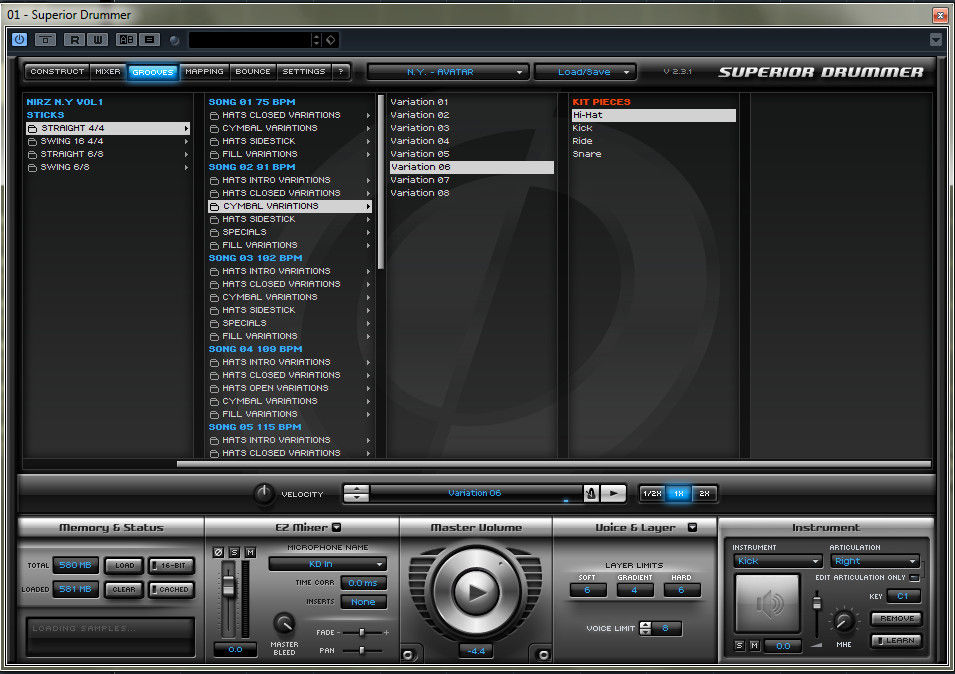Solo the Kick in Instrument panel
The width and height of the screenshot is (955, 674).
[x=739, y=645]
